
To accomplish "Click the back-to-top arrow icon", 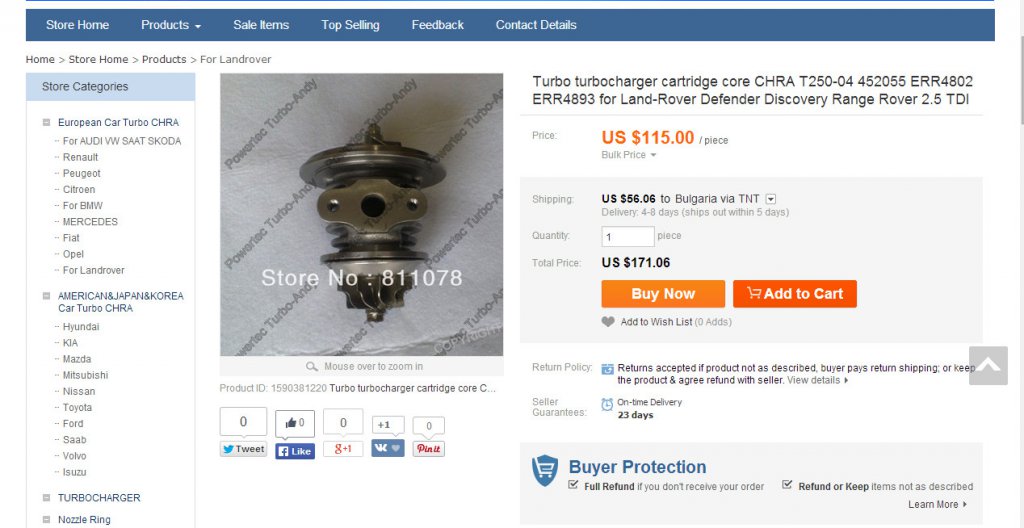I will point(988,365).
